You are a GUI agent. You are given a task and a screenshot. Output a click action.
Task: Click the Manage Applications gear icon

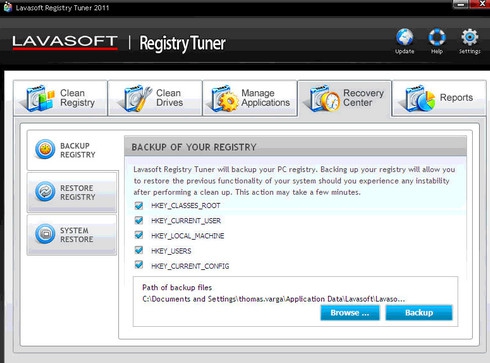[x=223, y=98]
